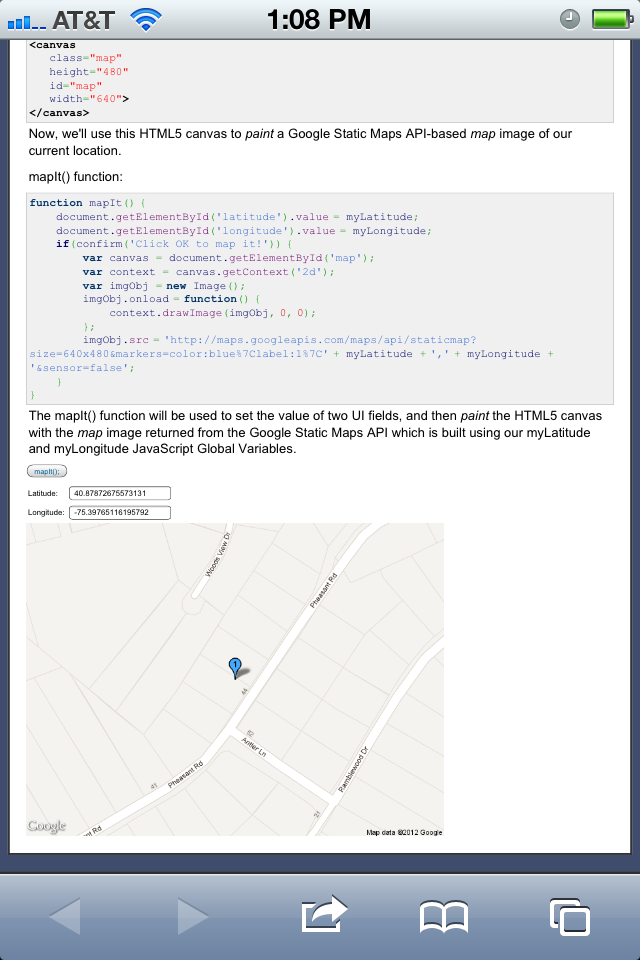Focus the Longitude input field
The height and width of the screenshot is (960, 640).
click(x=119, y=512)
